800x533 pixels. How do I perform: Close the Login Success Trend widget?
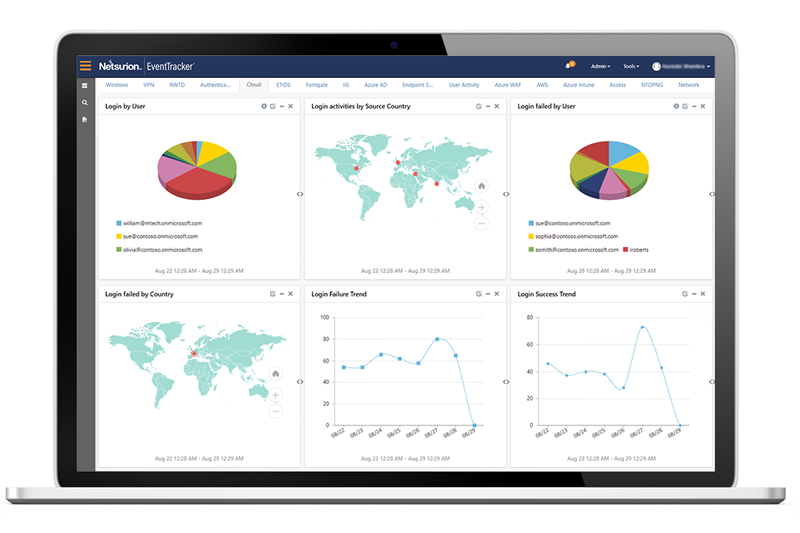tap(703, 294)
